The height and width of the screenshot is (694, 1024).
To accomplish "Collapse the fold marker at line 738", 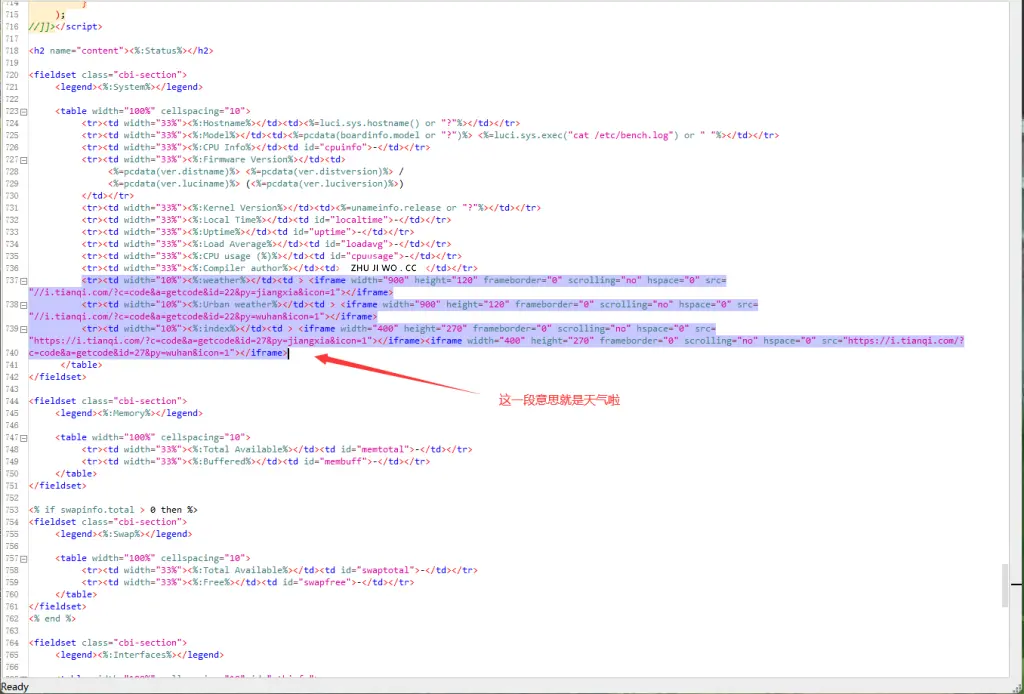I will click(x=24, y=305).
